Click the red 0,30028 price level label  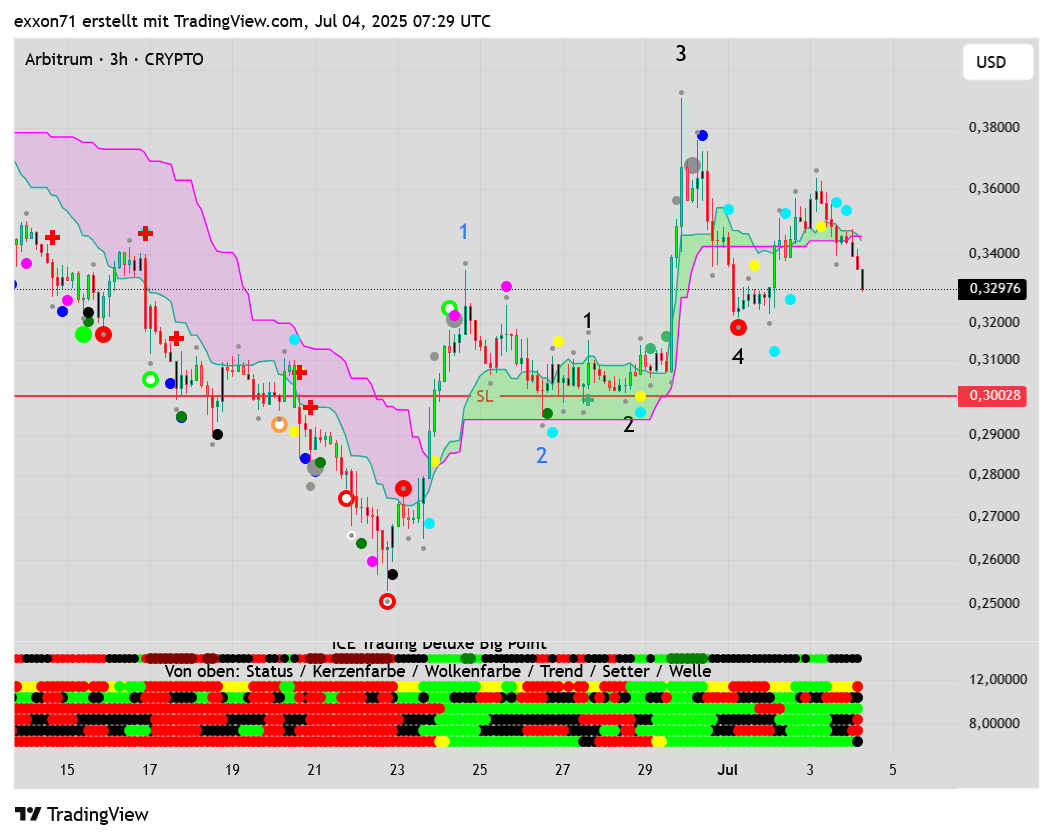click(x=994, y=396)
